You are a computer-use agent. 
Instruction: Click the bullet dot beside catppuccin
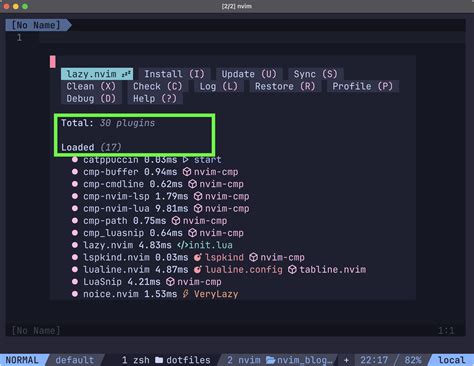tap(75, 160)
